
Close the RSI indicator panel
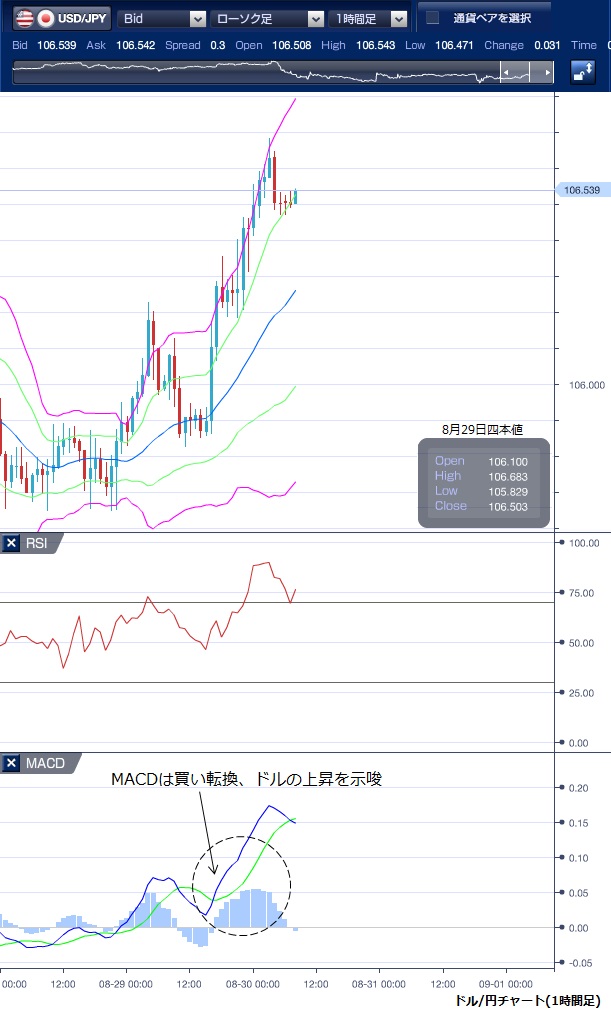pyautogui.click(x=12, y=543)
